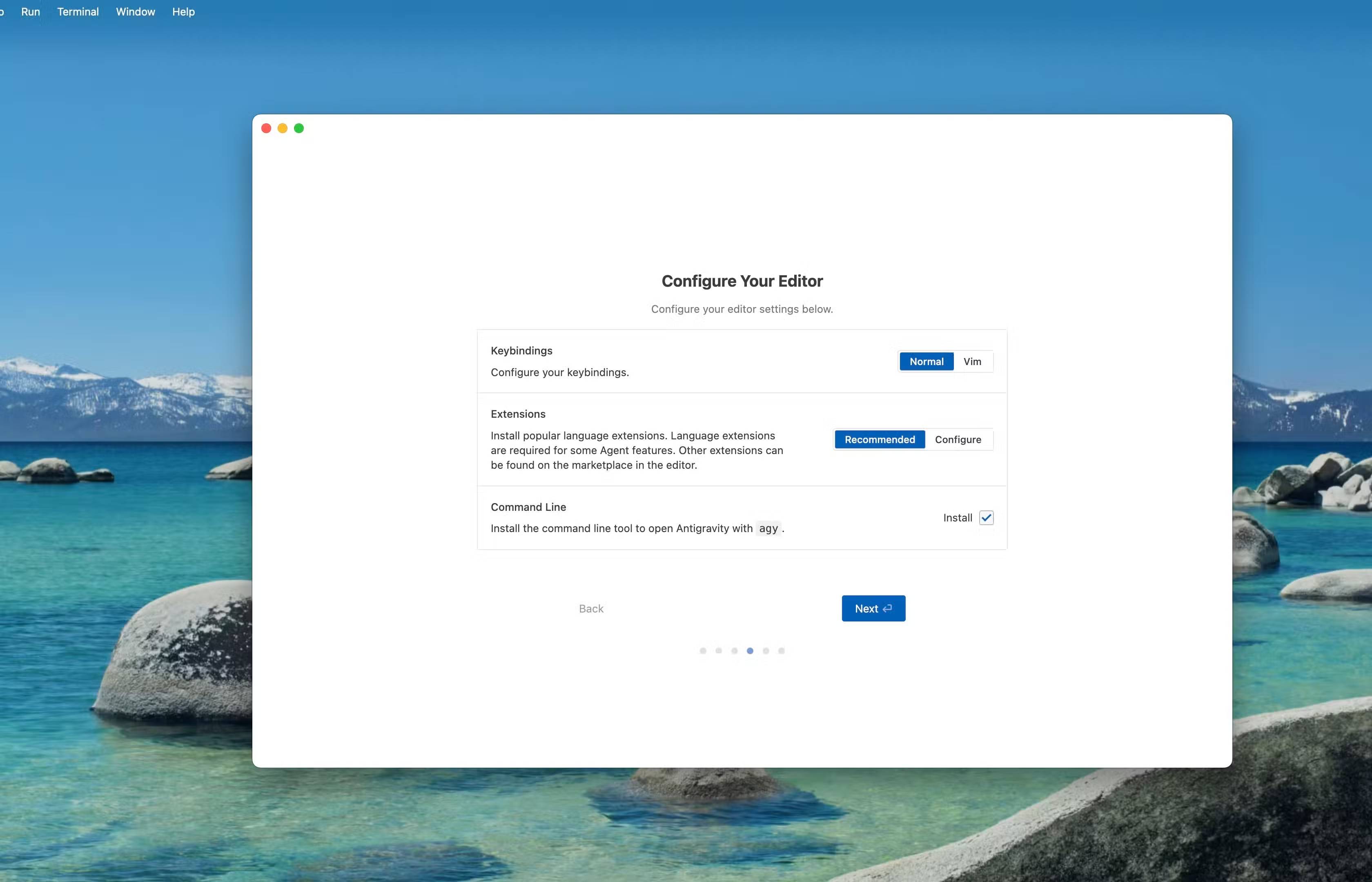Click the active fourth step dot
This screenshot has width=1372, height=882.
click(750, 650)
